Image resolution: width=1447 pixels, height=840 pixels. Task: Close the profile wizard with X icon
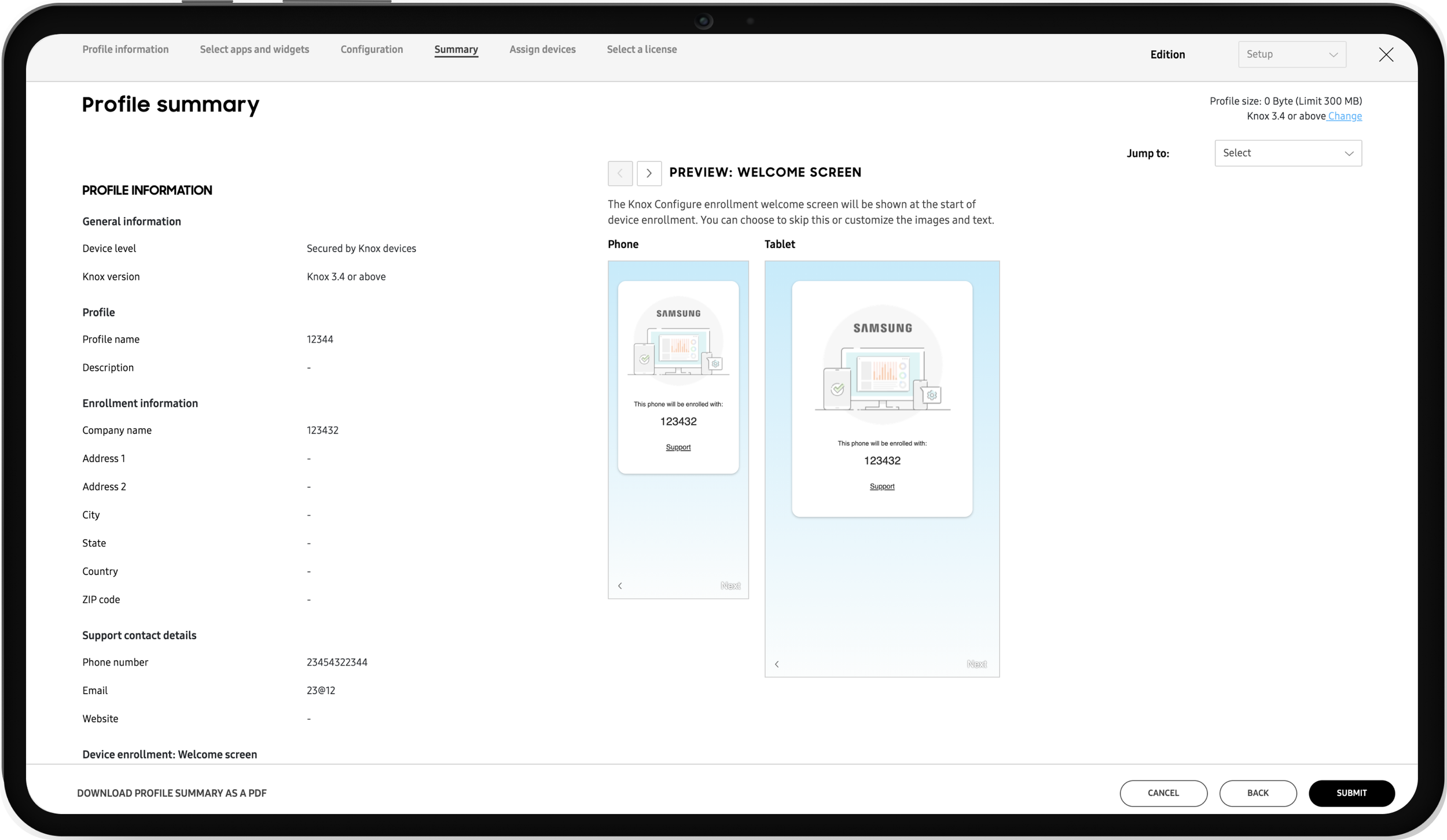(1386, 54)
